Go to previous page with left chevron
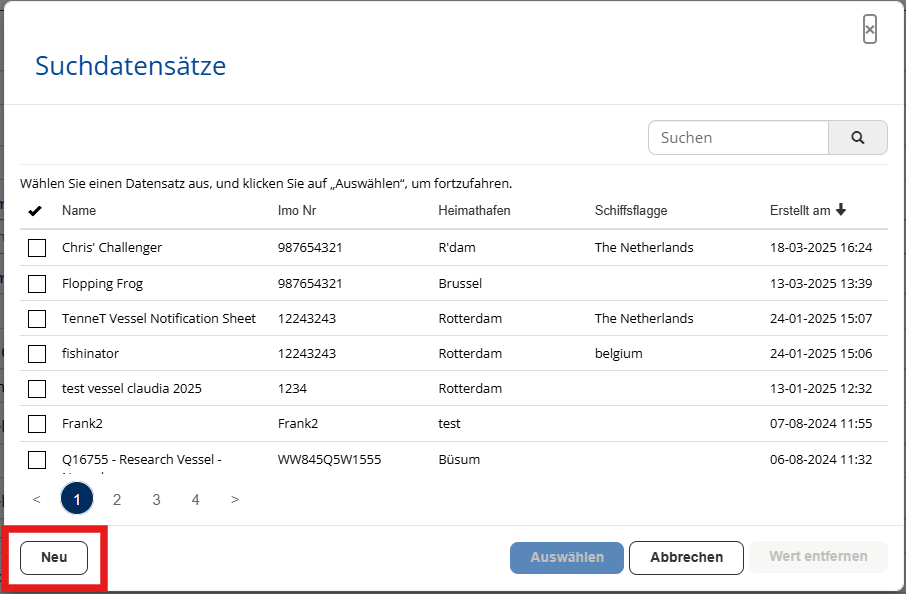906x594 pixels. tap(37, 499)
